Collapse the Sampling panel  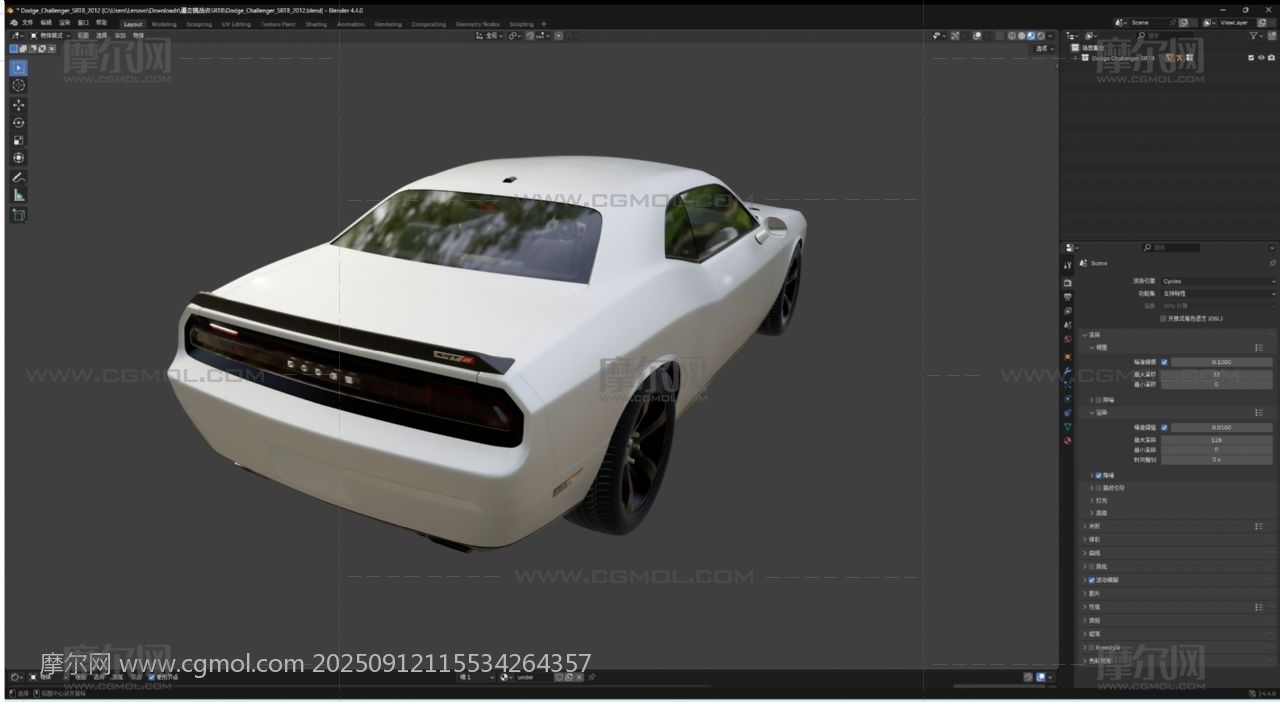1084,335
